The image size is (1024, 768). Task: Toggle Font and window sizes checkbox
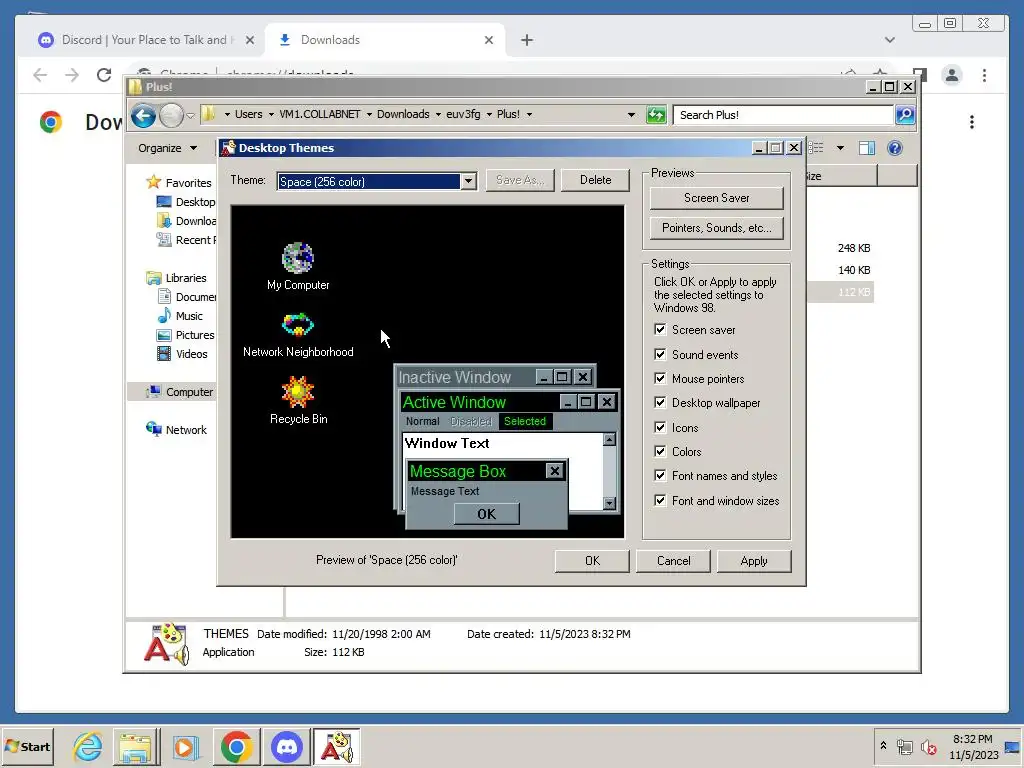pyautogui.click(x=660, y=500)
